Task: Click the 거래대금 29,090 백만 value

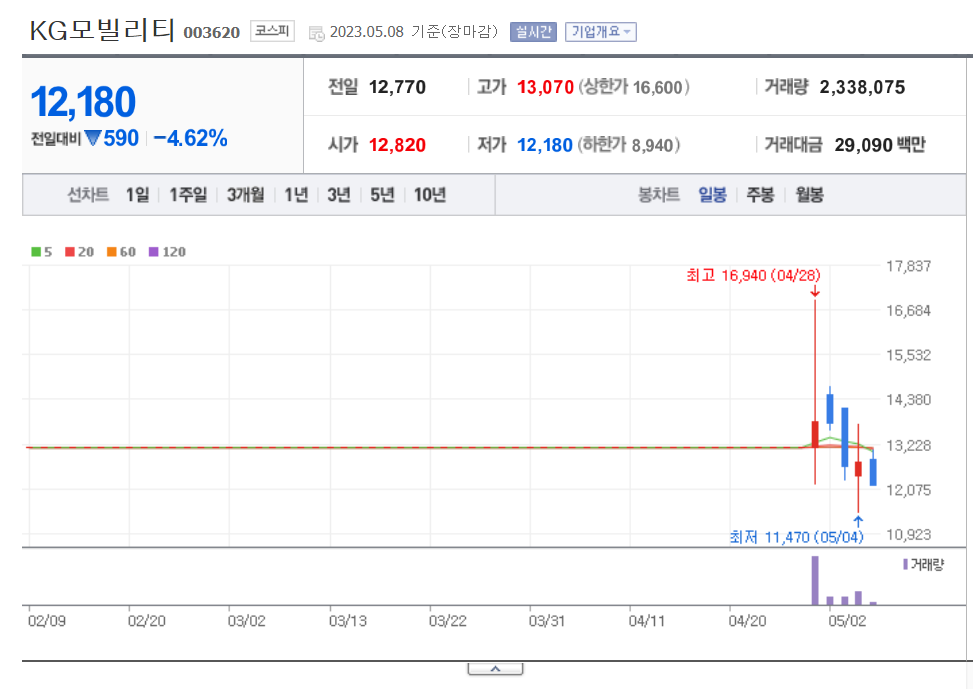Action: 880,145
